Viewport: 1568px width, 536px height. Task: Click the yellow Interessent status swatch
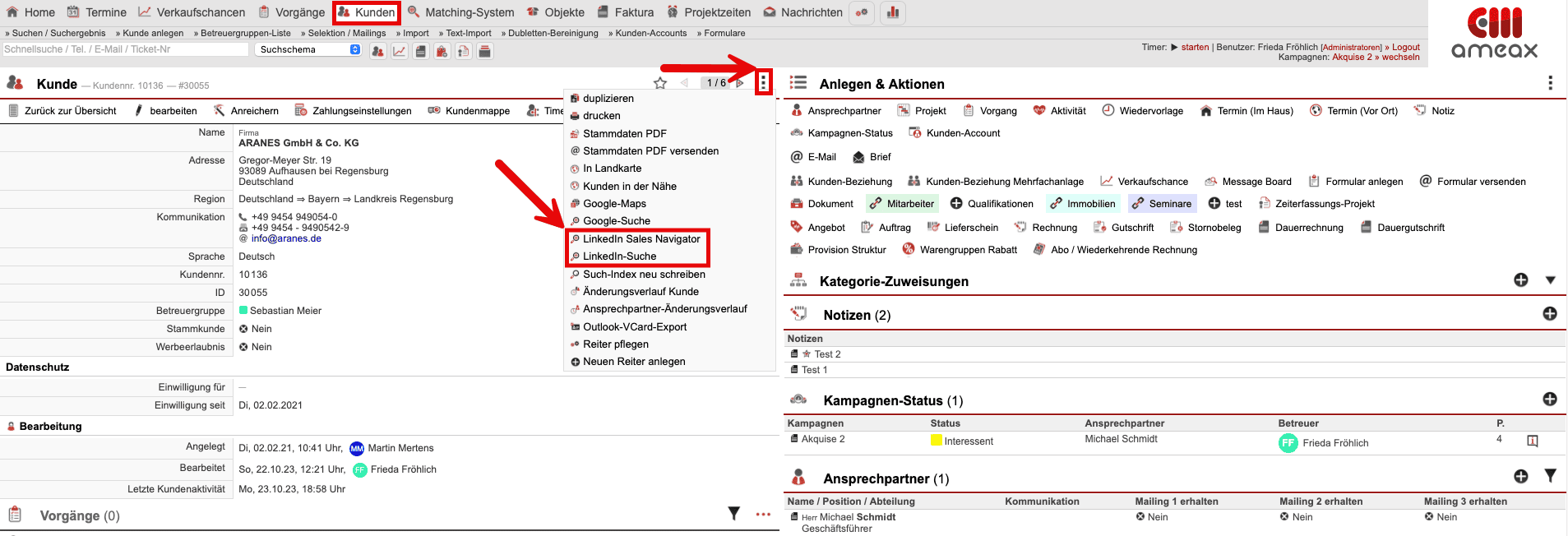[x=936, y=441]
